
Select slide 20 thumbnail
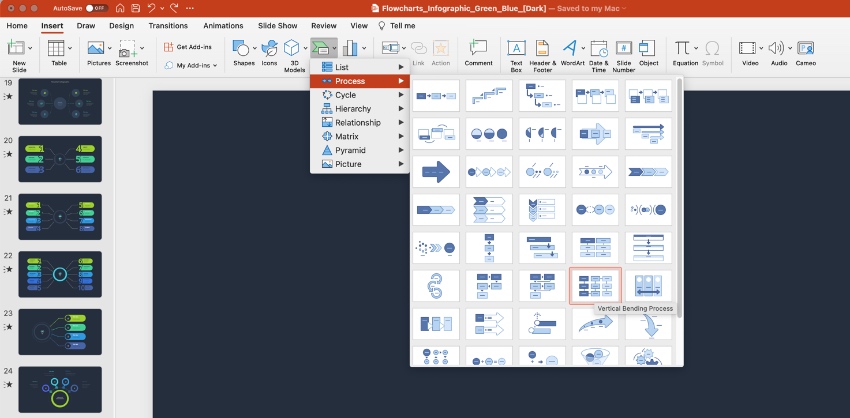tap(60, 159)
